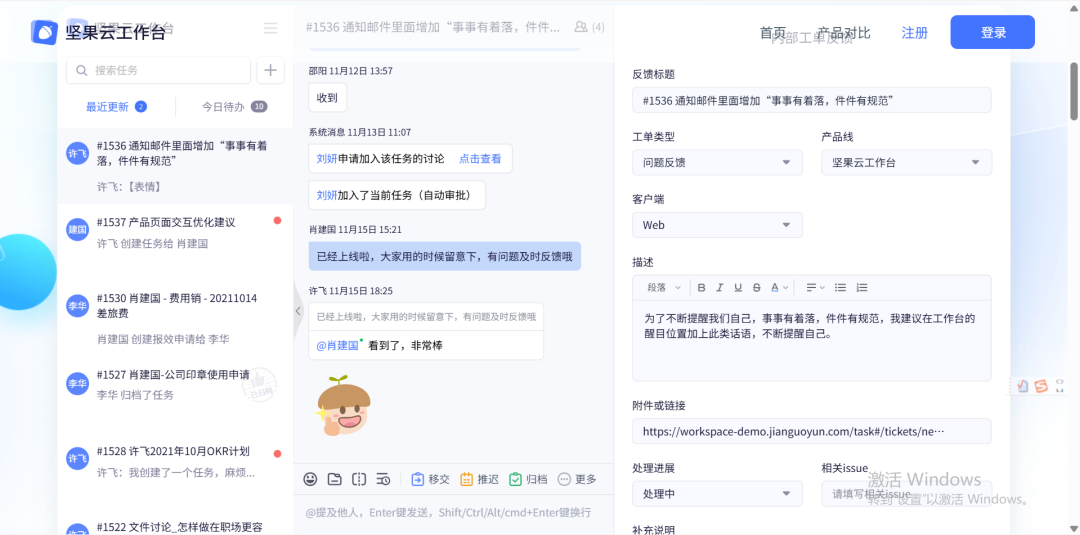Image resolution: width=1080 pixels, height=535 pixels.
Task: Click the 建国 avatar on task #1537
Action: coord(77,229)
